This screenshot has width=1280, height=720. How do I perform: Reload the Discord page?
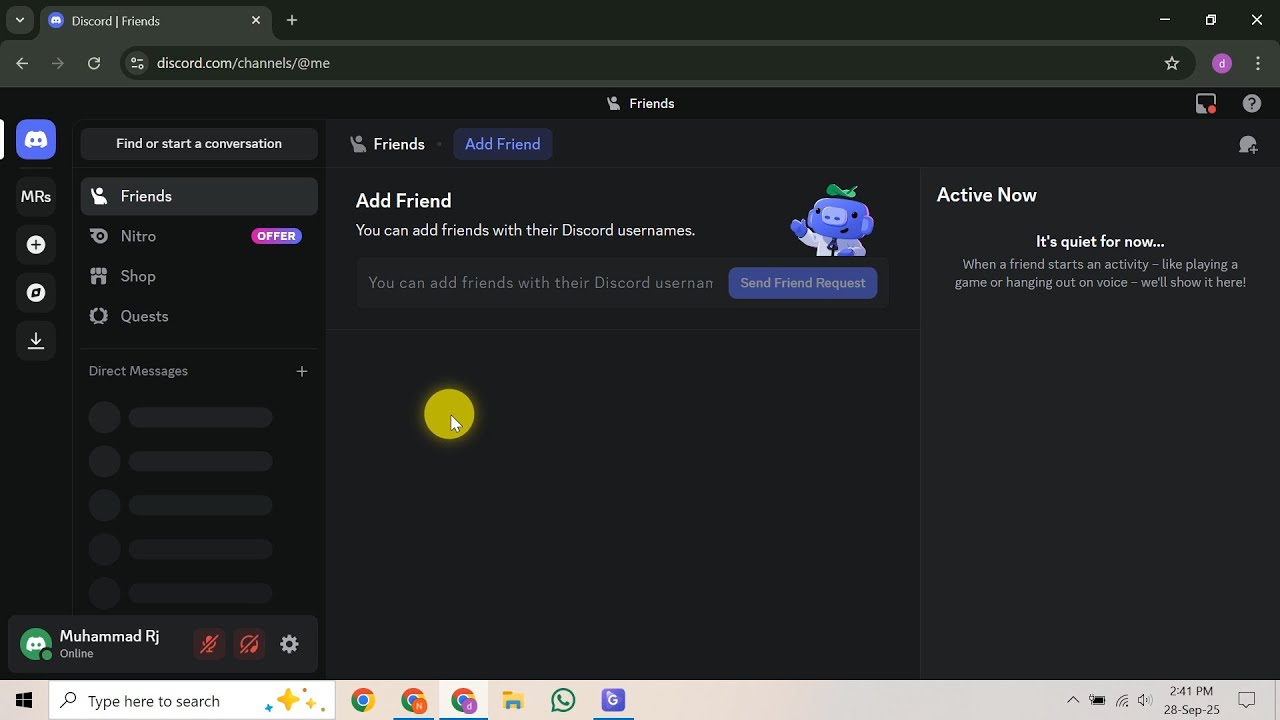point(94,63)
